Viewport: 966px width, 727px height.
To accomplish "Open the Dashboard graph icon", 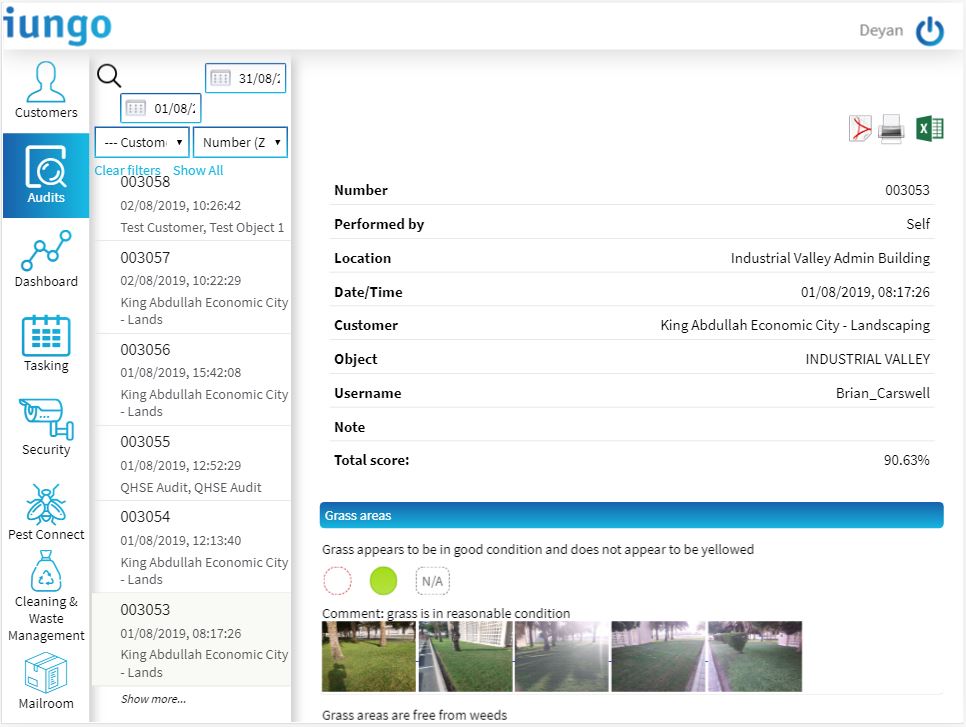I will tap(46, 251).
